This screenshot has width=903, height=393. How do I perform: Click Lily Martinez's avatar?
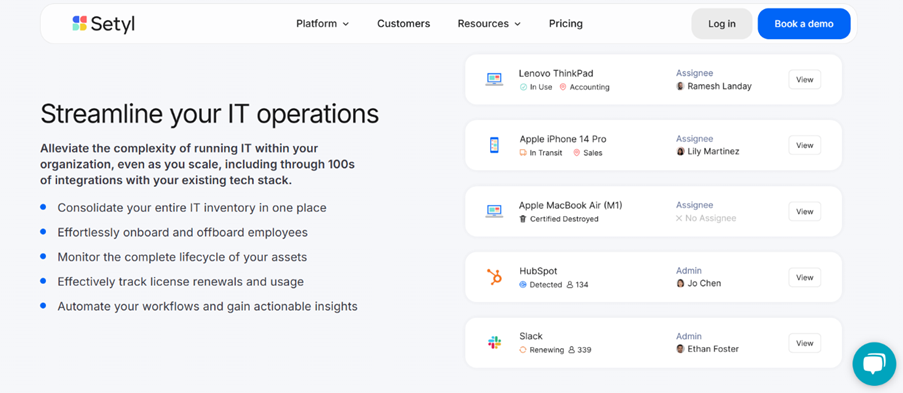tap(680, 152)
